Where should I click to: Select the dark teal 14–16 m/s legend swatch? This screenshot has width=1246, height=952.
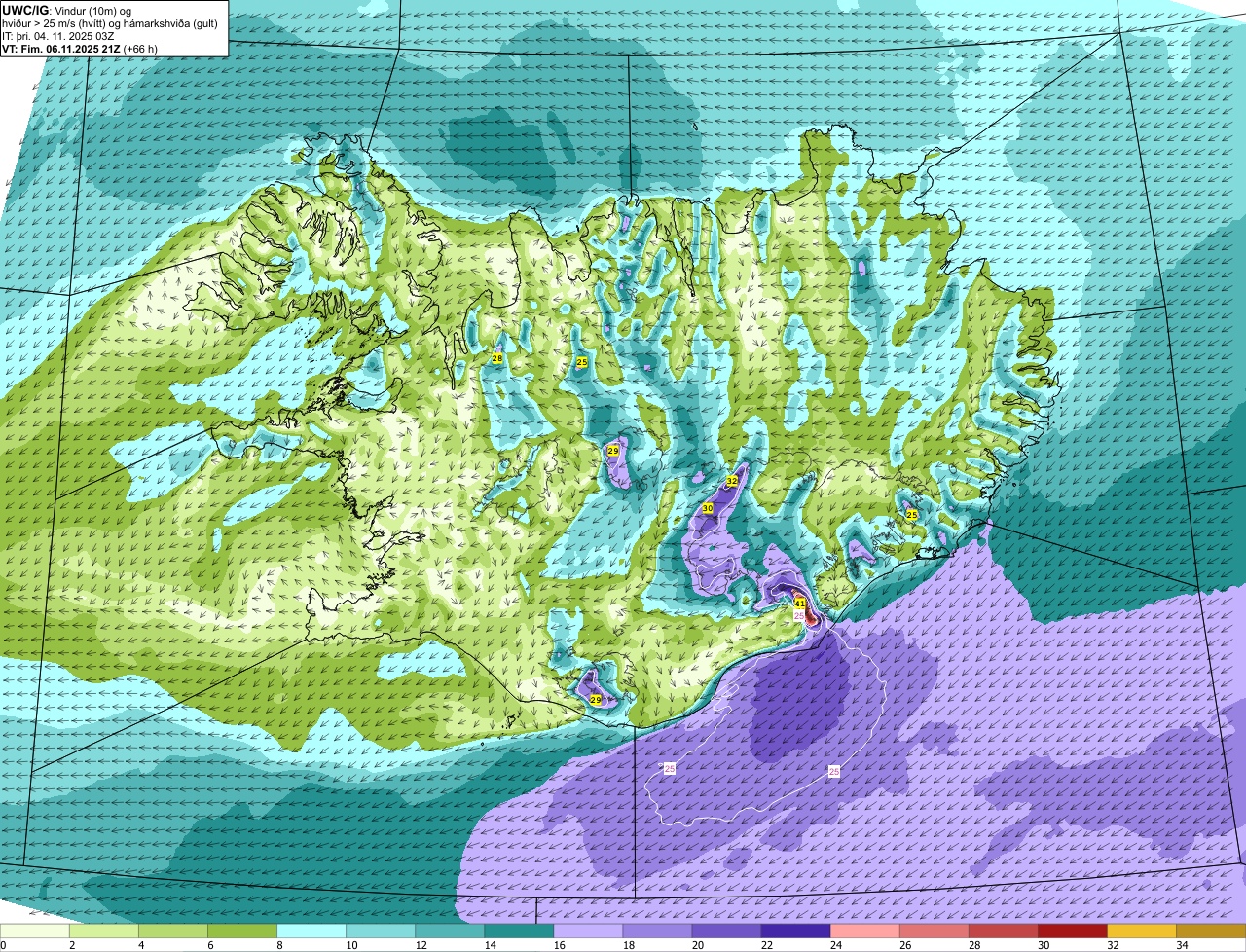[519, 931]
